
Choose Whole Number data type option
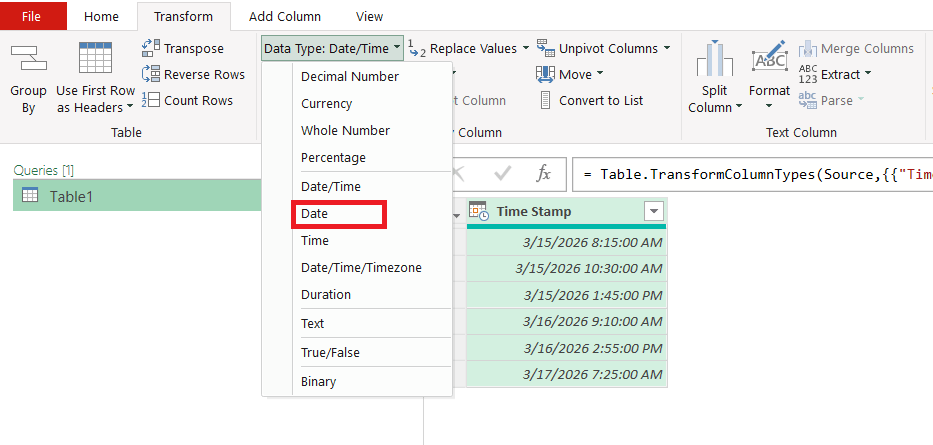coord(345,131)
